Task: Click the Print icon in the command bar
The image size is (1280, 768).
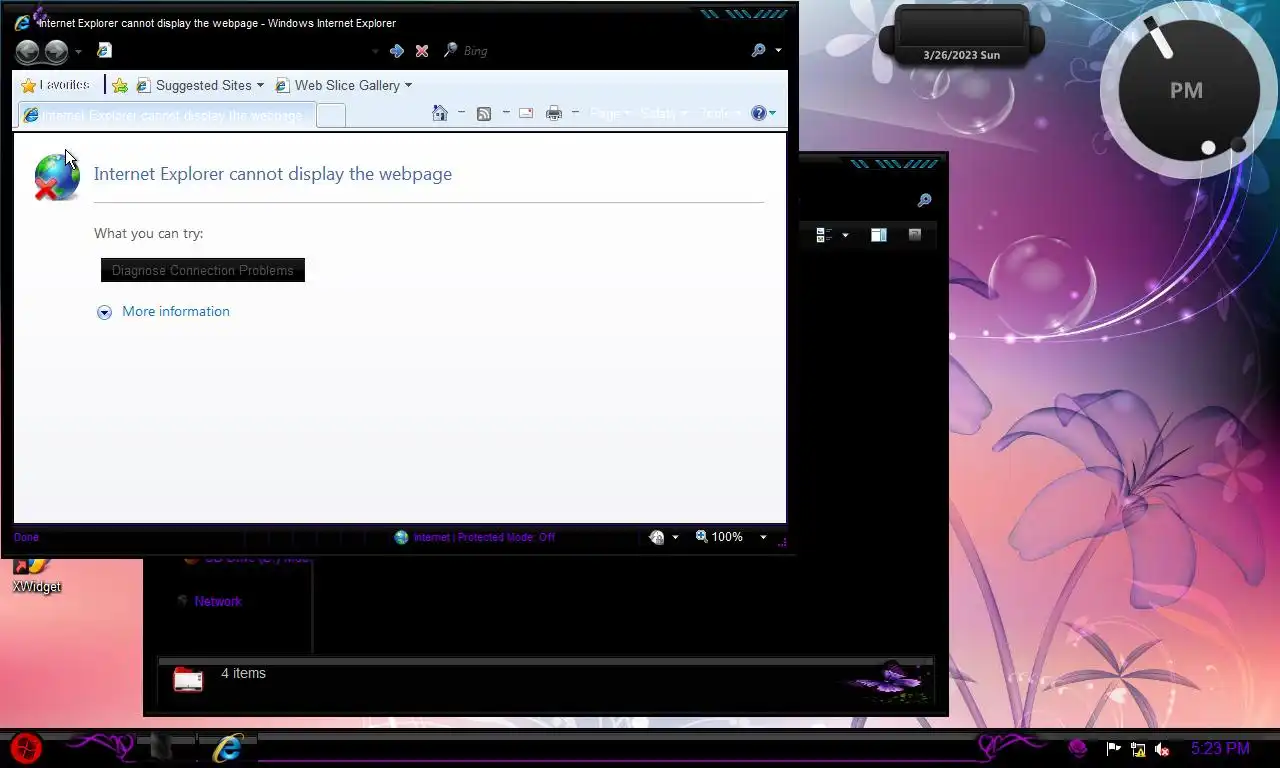Action: click(554, 114)
